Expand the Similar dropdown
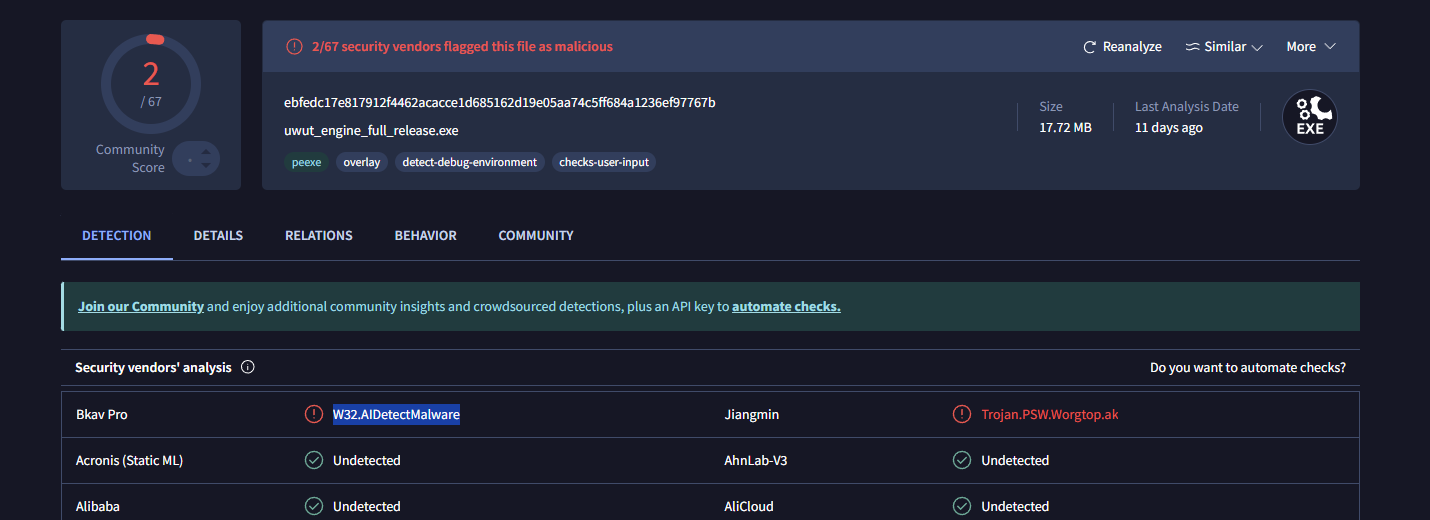The width and height of the screenshot is (1430, 520). [1224, 47]
